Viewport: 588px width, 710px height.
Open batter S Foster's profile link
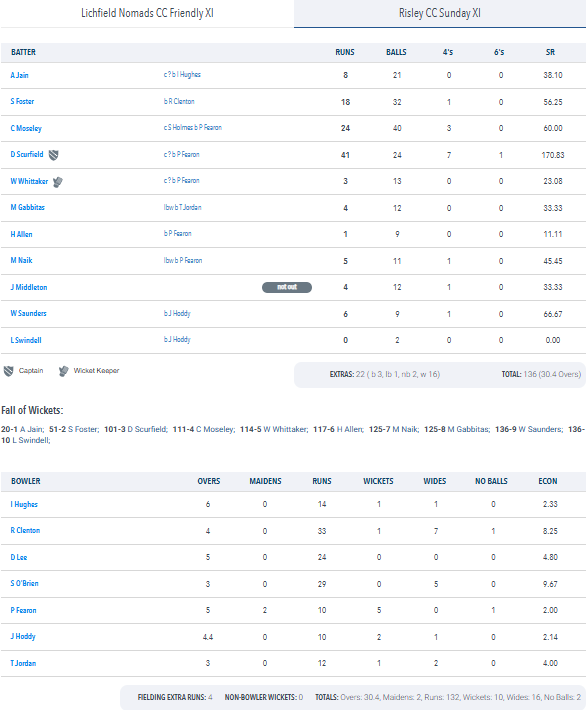coord(22,101)
